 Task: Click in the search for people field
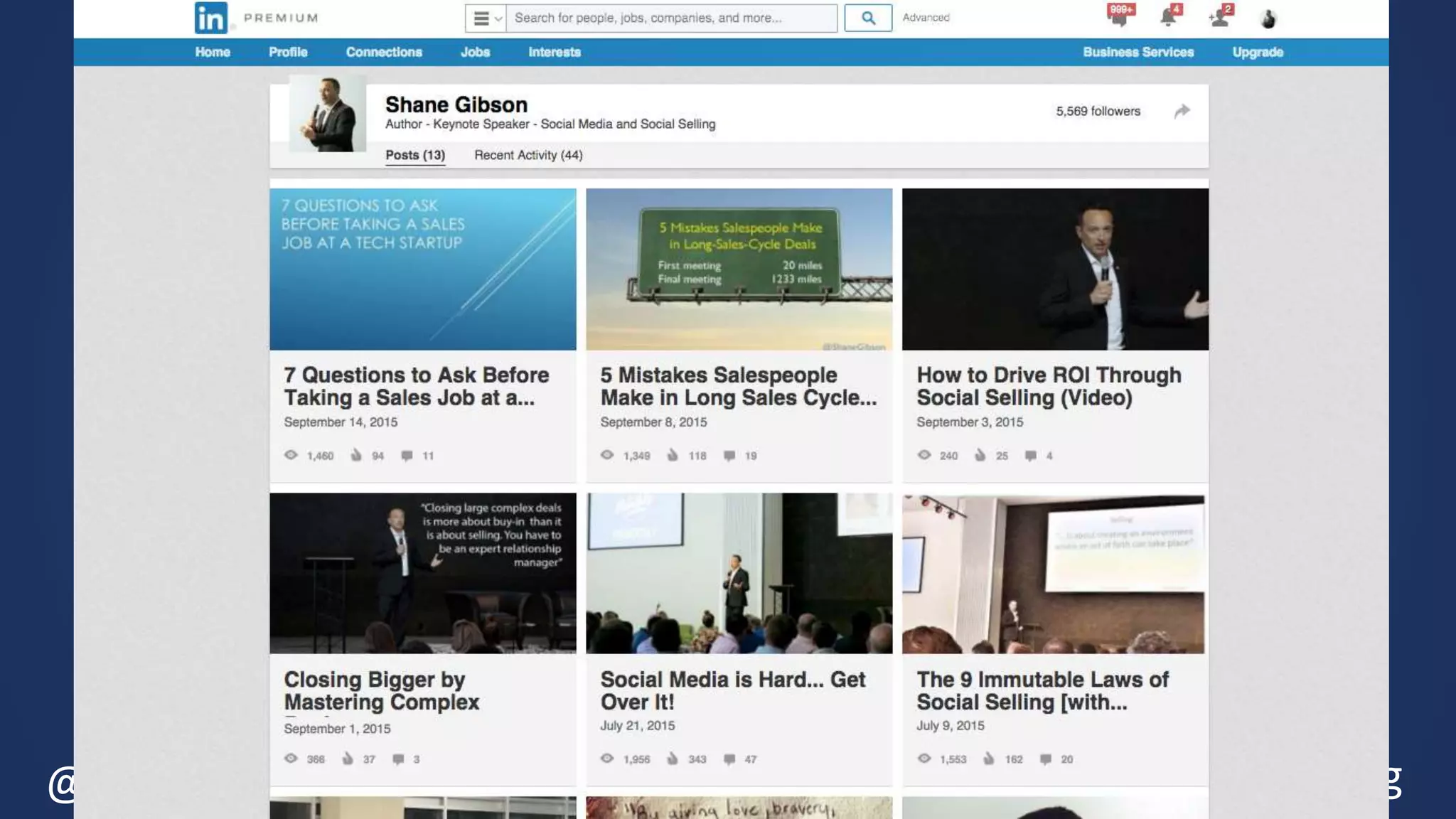[670, 18]
